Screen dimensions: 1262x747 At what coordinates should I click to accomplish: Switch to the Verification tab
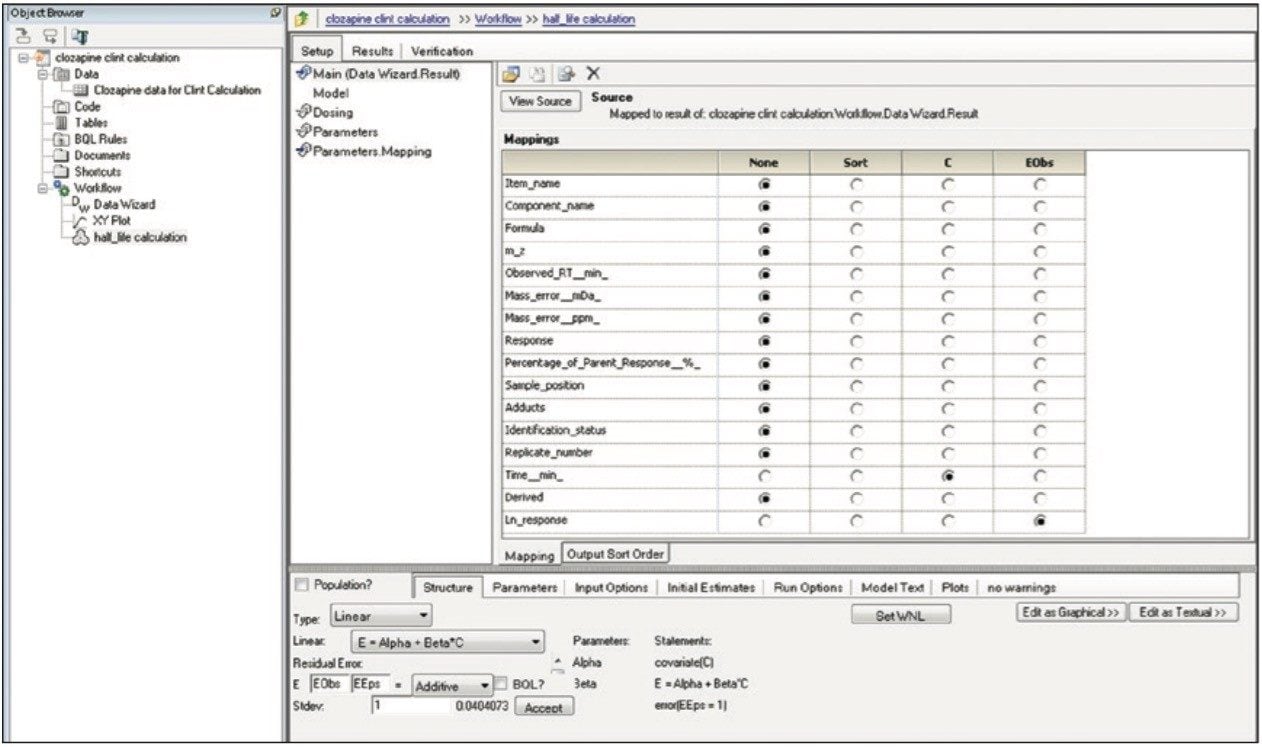pyautogui.click(x=442, y=51)
